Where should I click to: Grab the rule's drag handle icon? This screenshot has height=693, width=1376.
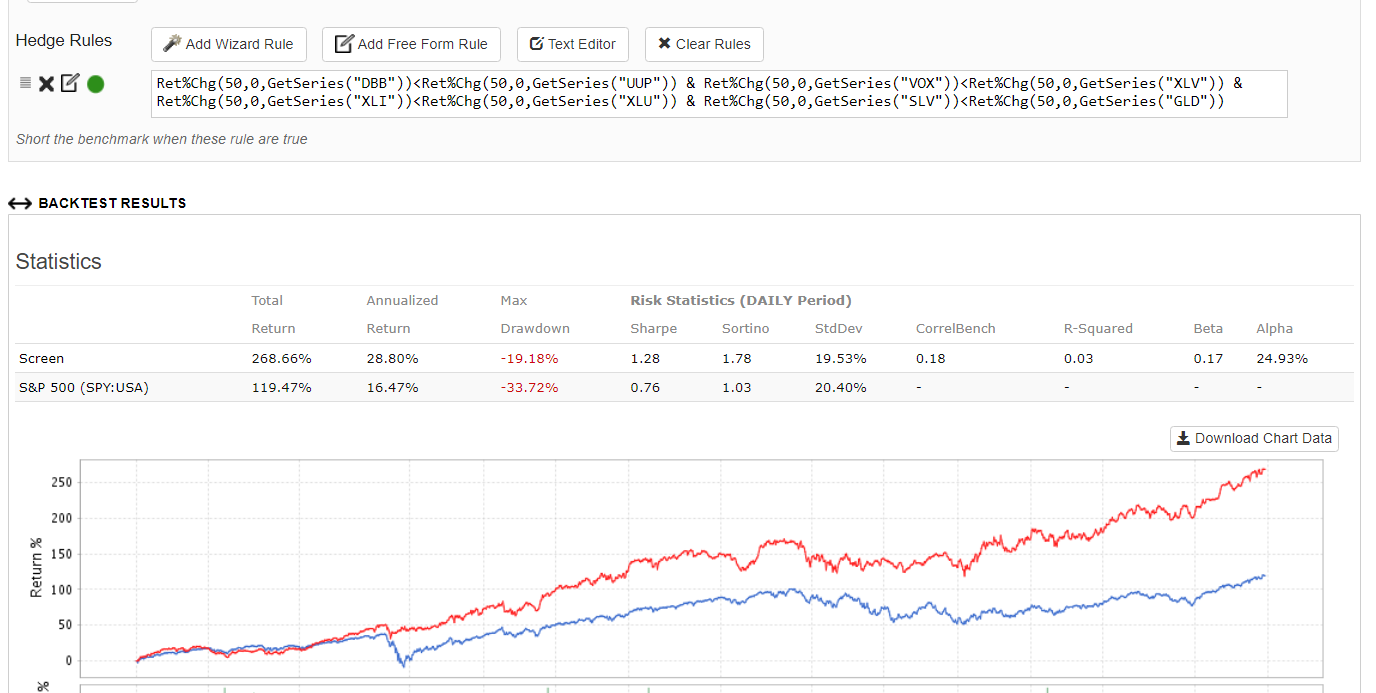tap(25, 83)
